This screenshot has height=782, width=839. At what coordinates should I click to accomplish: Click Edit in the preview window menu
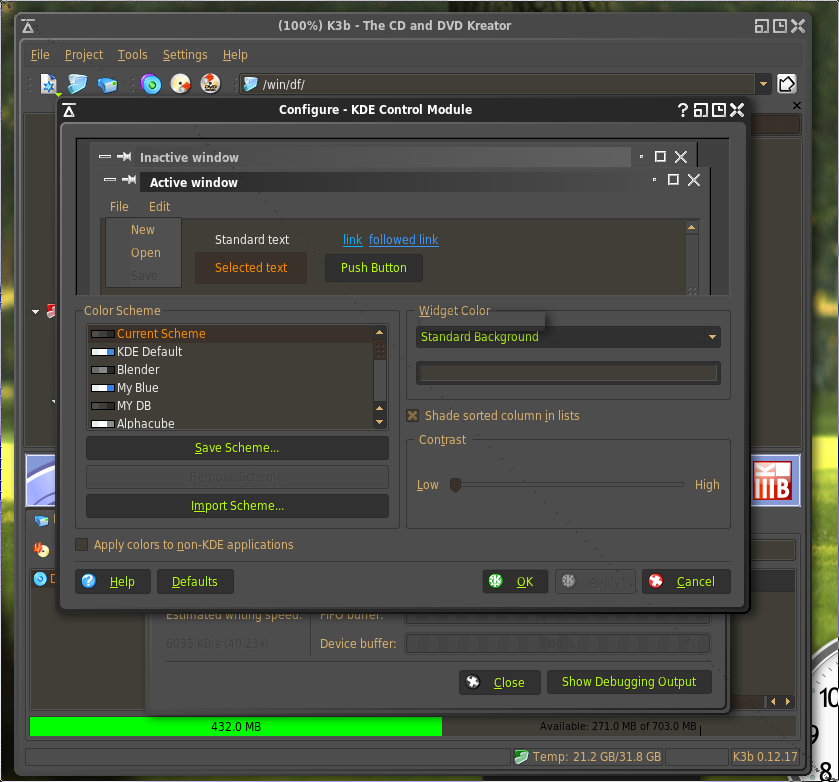(159, 207)
